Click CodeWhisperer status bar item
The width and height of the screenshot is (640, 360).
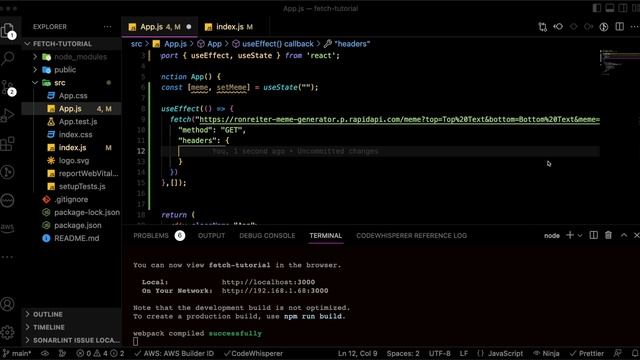coord(253,353)
